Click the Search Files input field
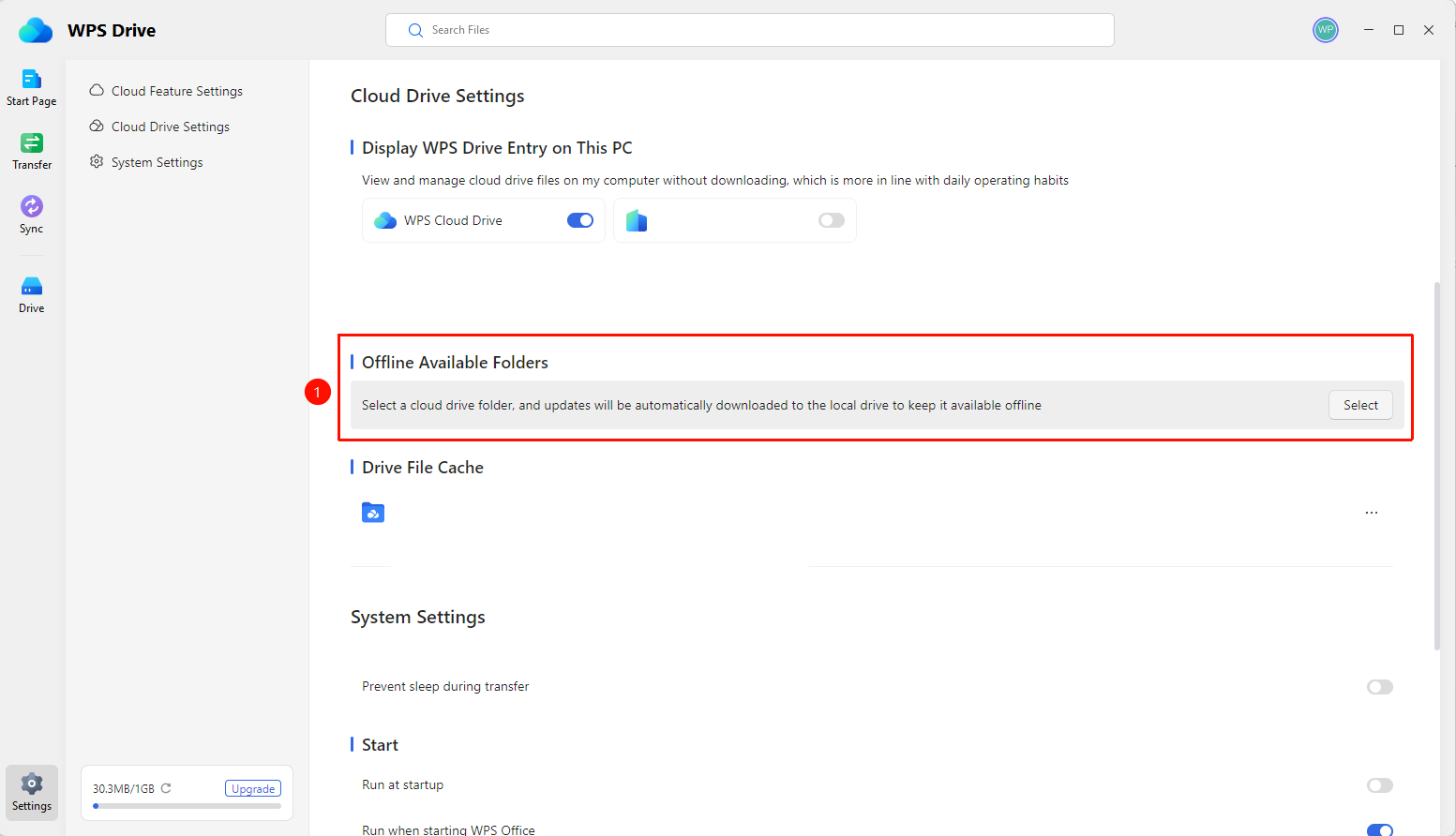1456x836 pixels. pos(750,30)
